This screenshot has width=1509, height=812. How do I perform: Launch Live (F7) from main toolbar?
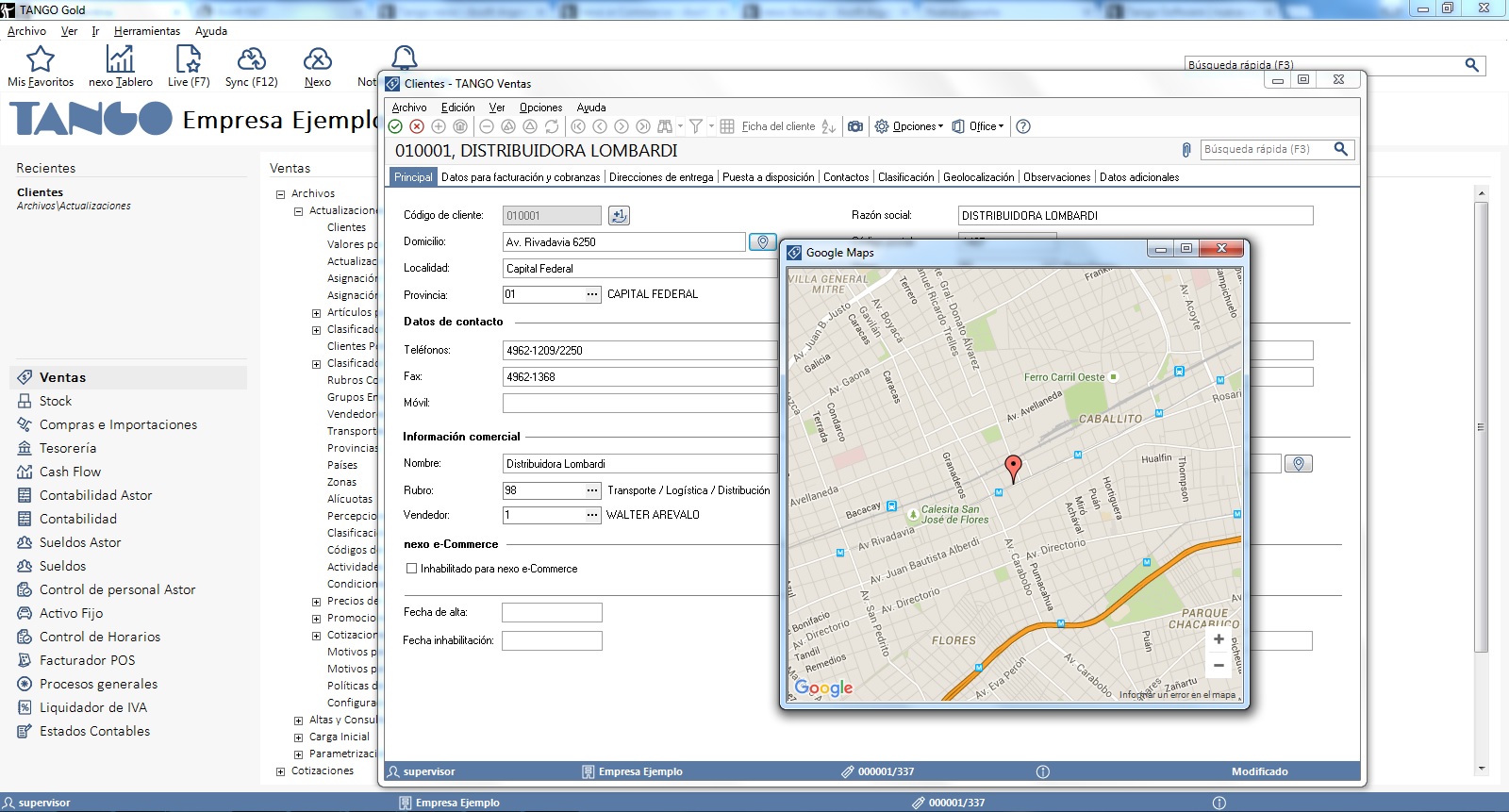pos(189,67)
